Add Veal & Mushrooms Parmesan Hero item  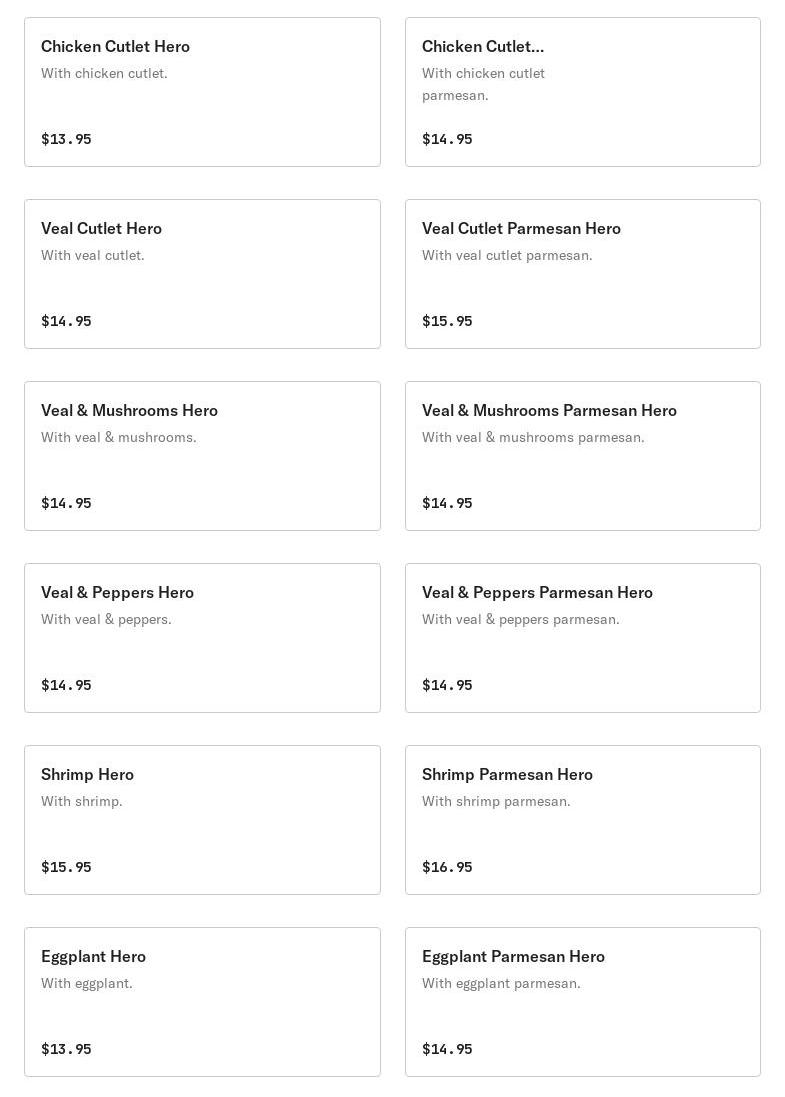(582, 456)
